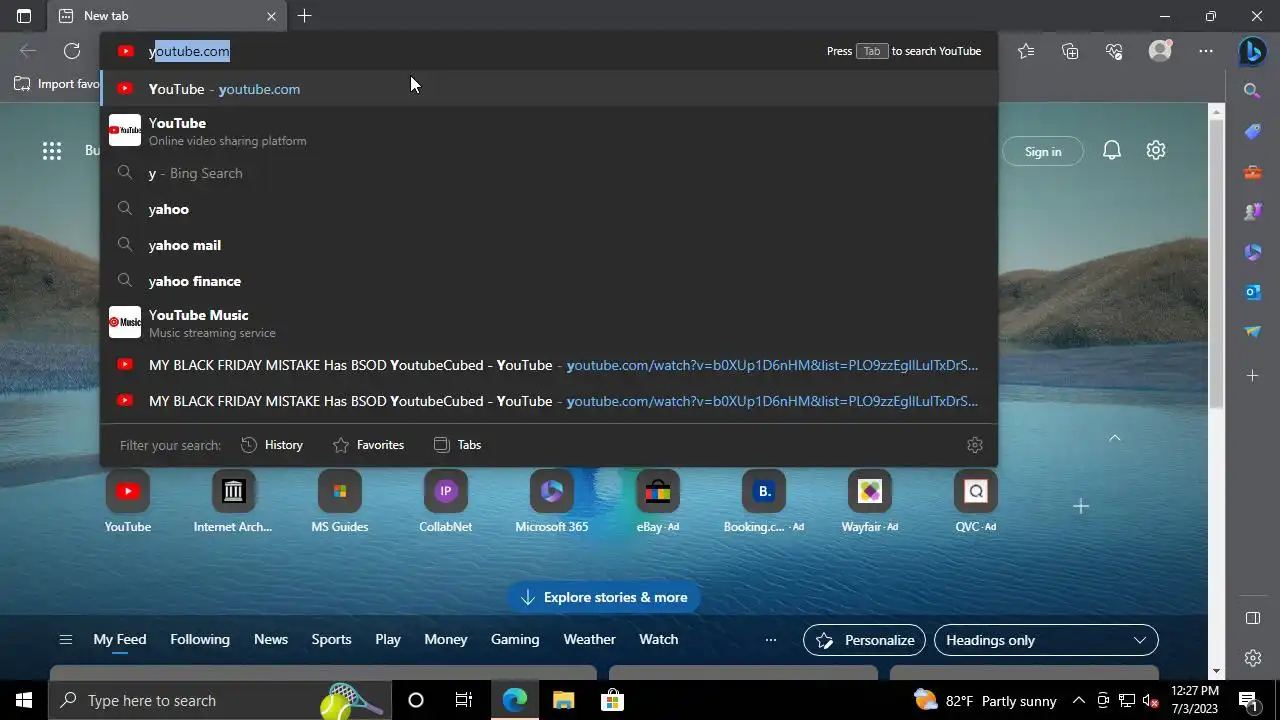
Task: Select YouTube - youtube.com suggestion
Action: tap(549, 89)
